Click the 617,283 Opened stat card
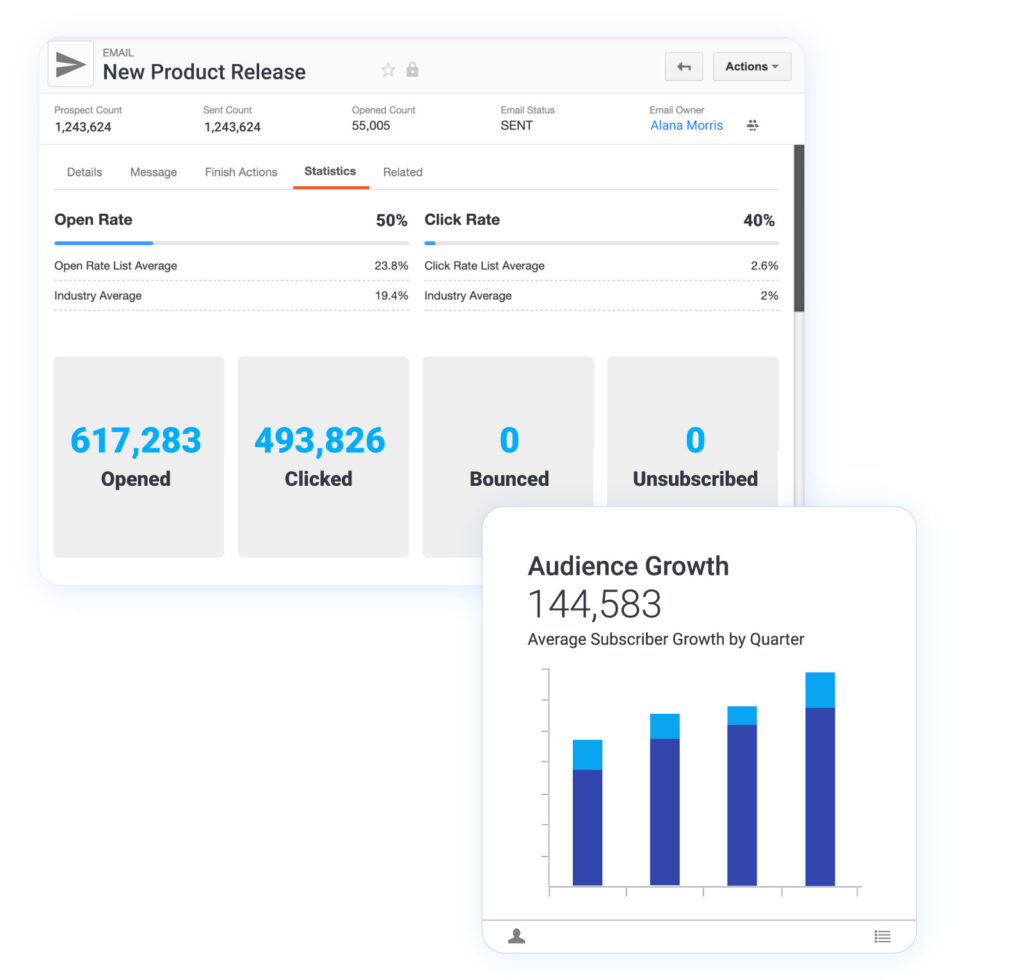 click(x=138, y=457)
